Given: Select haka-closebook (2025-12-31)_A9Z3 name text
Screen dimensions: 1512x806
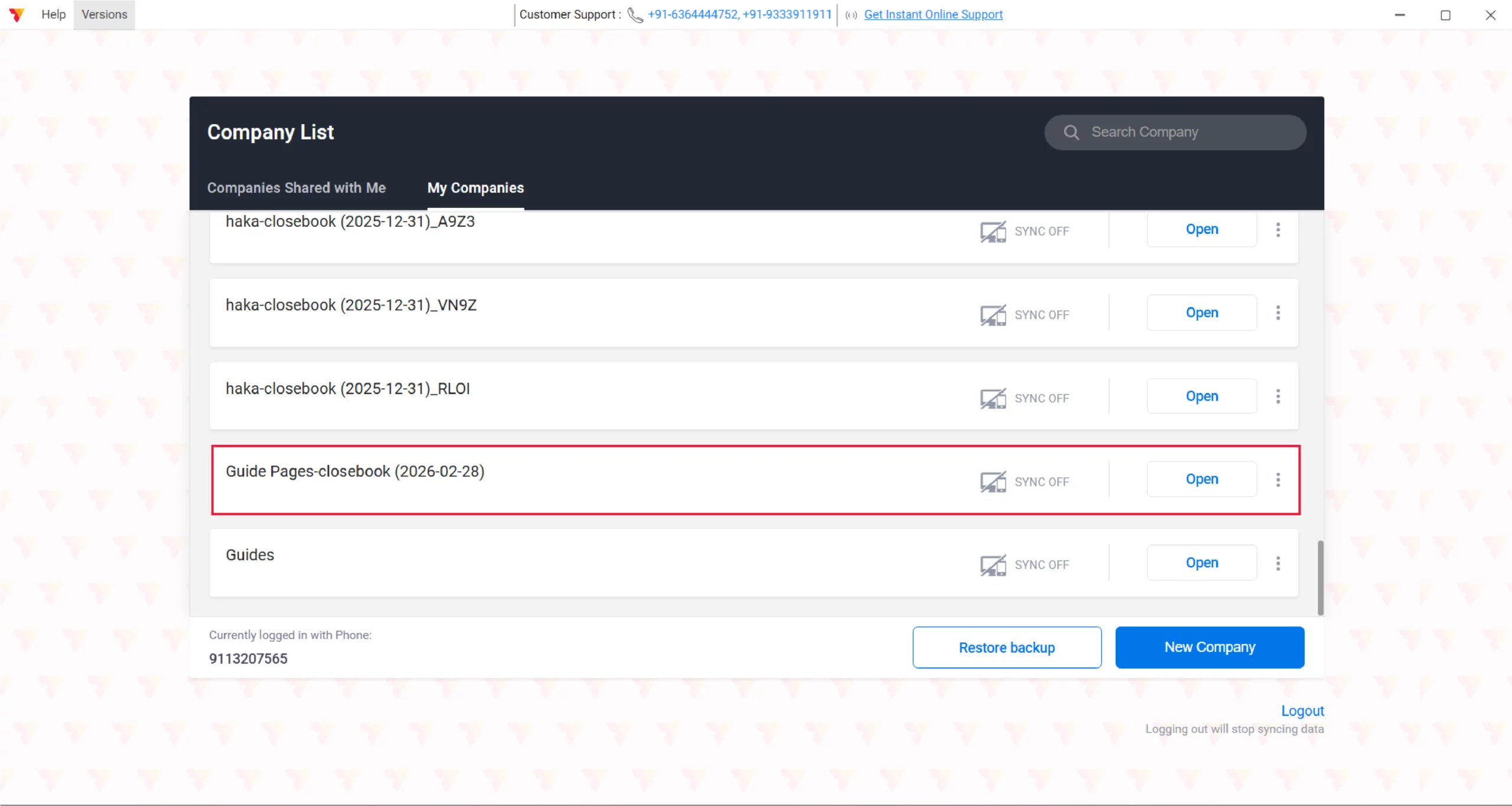Looking at the screenshot, I should (350, 222).
